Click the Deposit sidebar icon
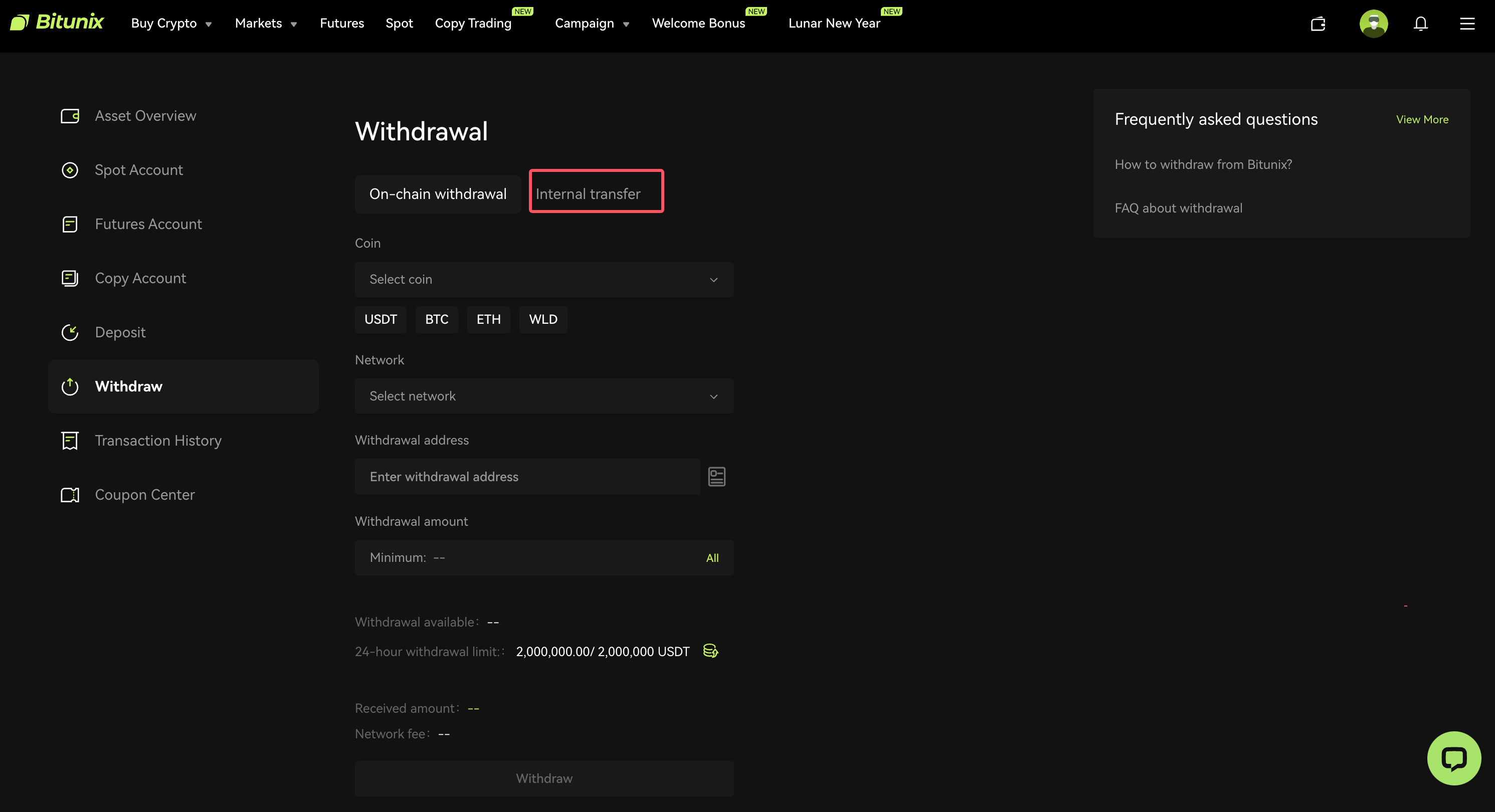The width and height of the screenshot is (1495, 812). coord(70,333)
